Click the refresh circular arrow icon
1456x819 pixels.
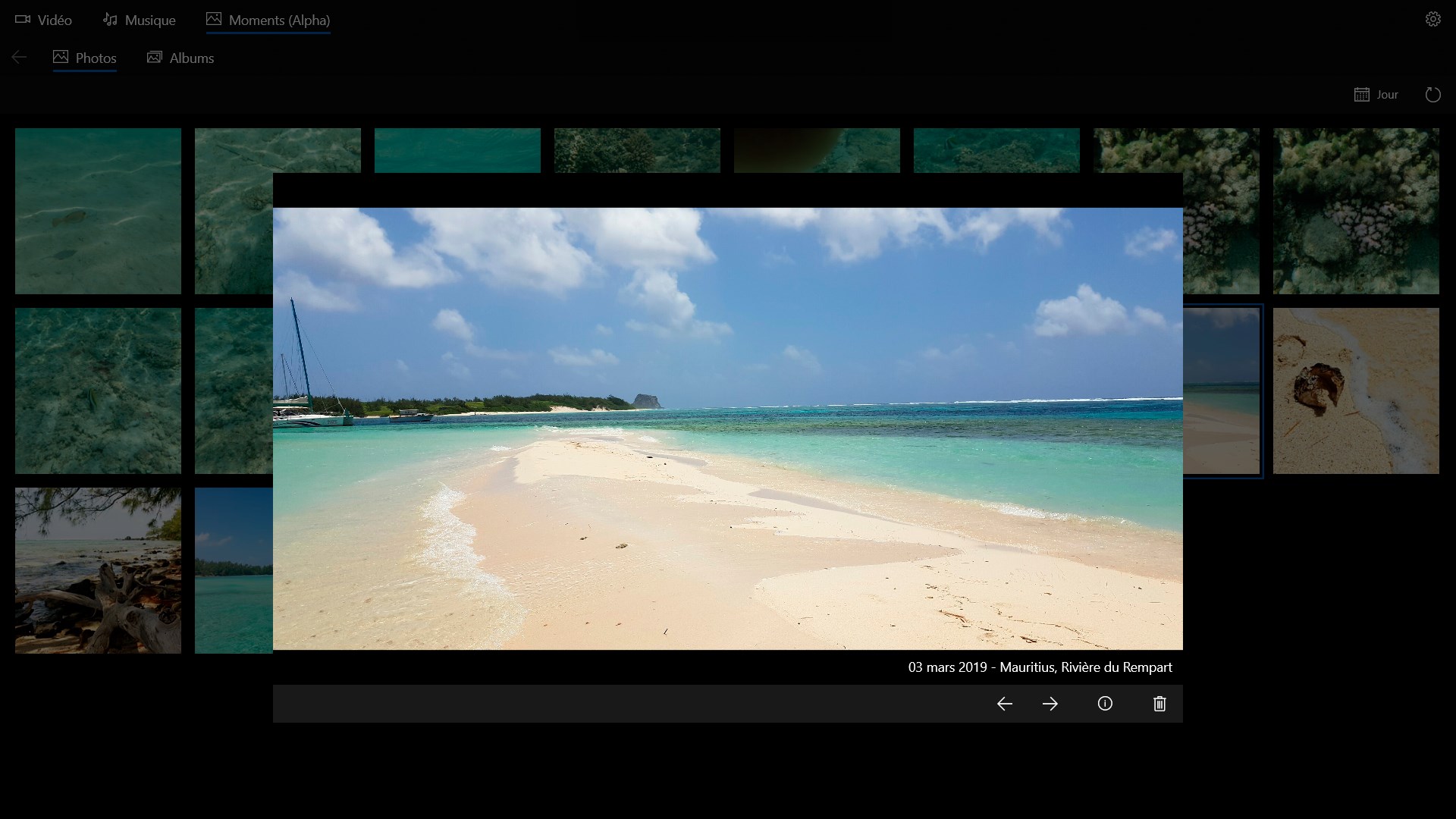click(1432, 95)
